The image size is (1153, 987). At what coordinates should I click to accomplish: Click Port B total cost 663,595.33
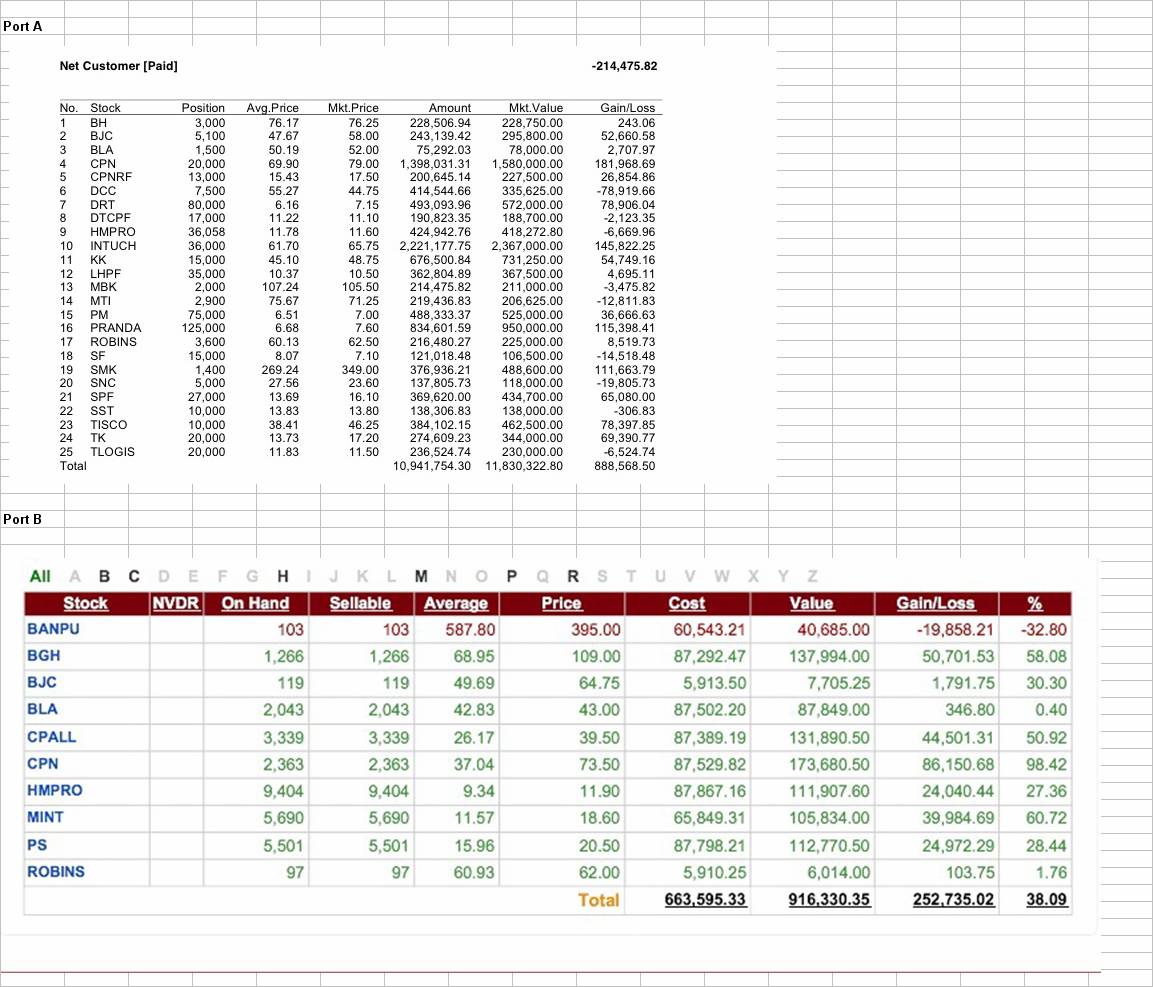[705, 899]
